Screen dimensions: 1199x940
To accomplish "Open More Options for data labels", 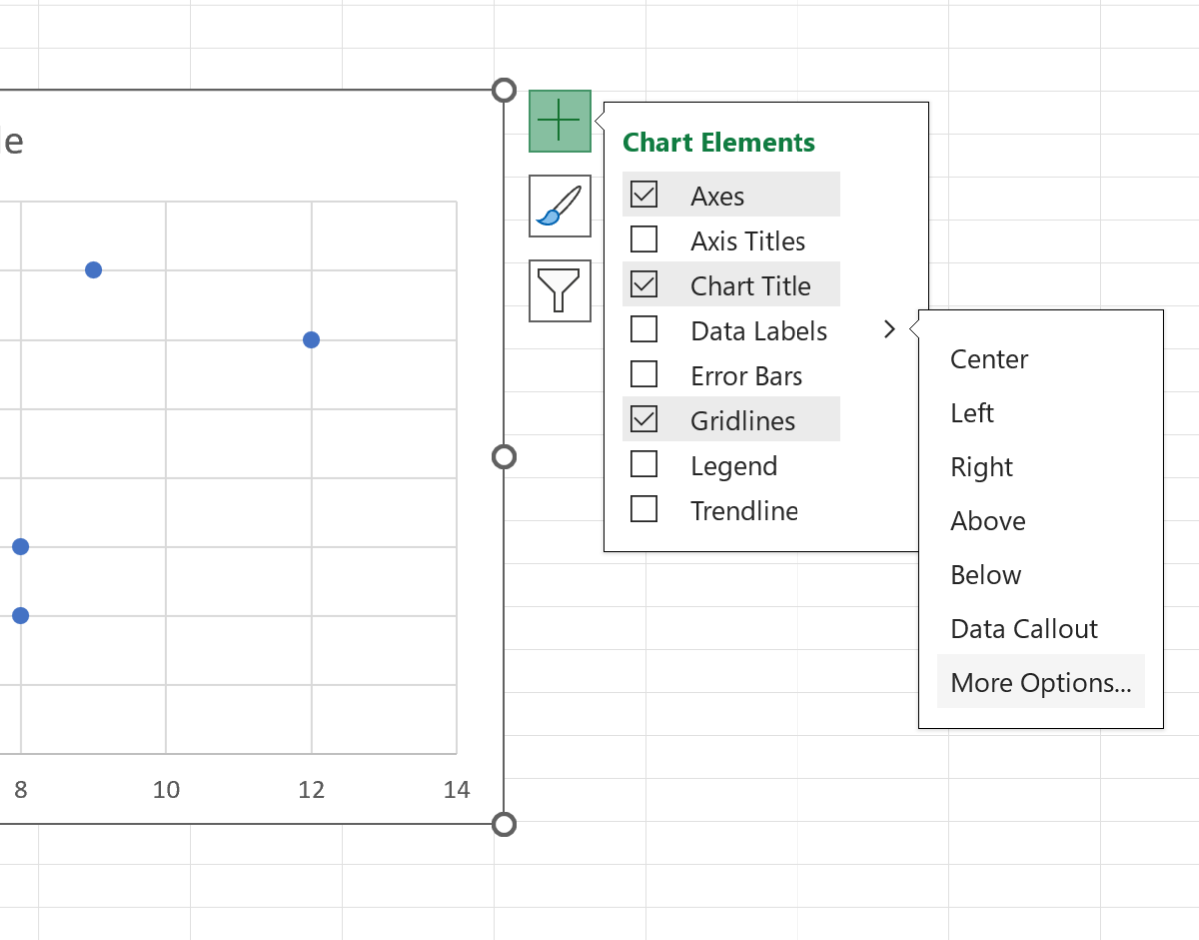I will click(x=1040, y=682).
